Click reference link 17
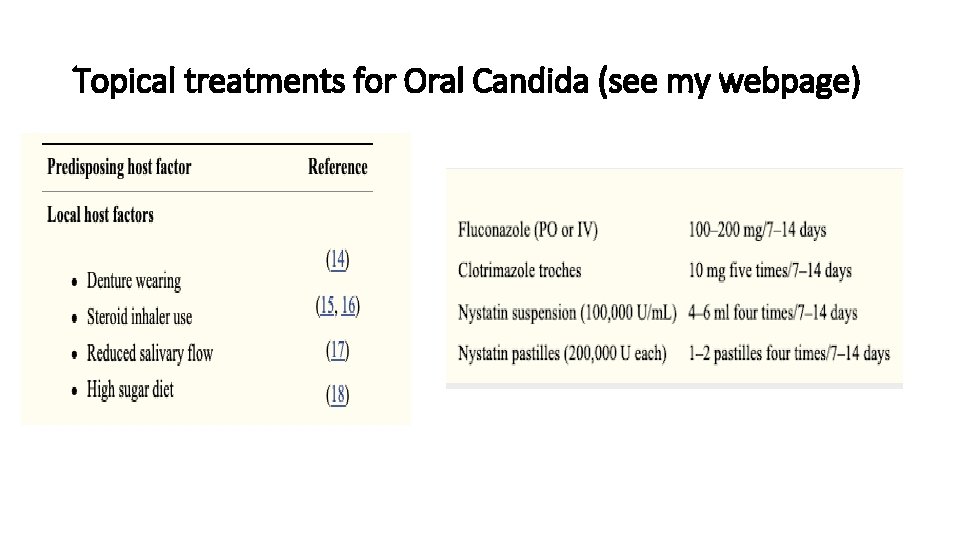The height and width of the screenshot is (540, 960). (338, 350)
